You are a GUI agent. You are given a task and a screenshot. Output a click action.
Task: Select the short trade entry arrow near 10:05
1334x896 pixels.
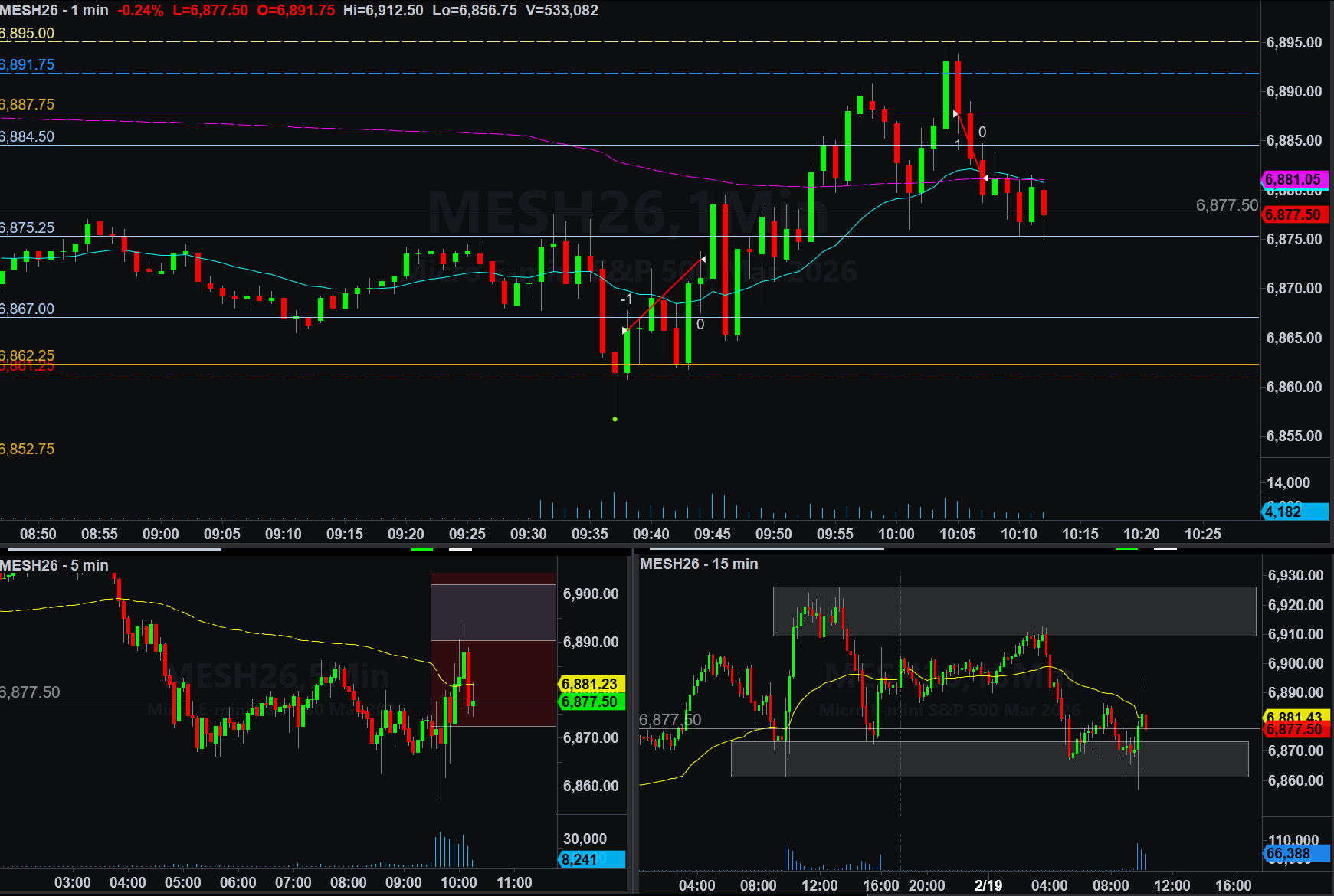click(x=955, y=114)
